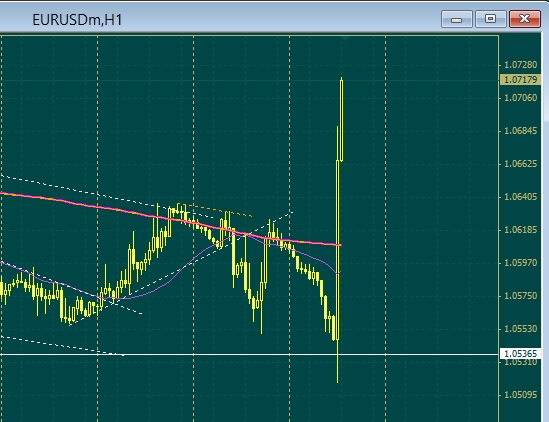The width and height of the screenshot is (549, 422).
Task: Click the 1.07280 price scale label
Action: click(520, 65)
